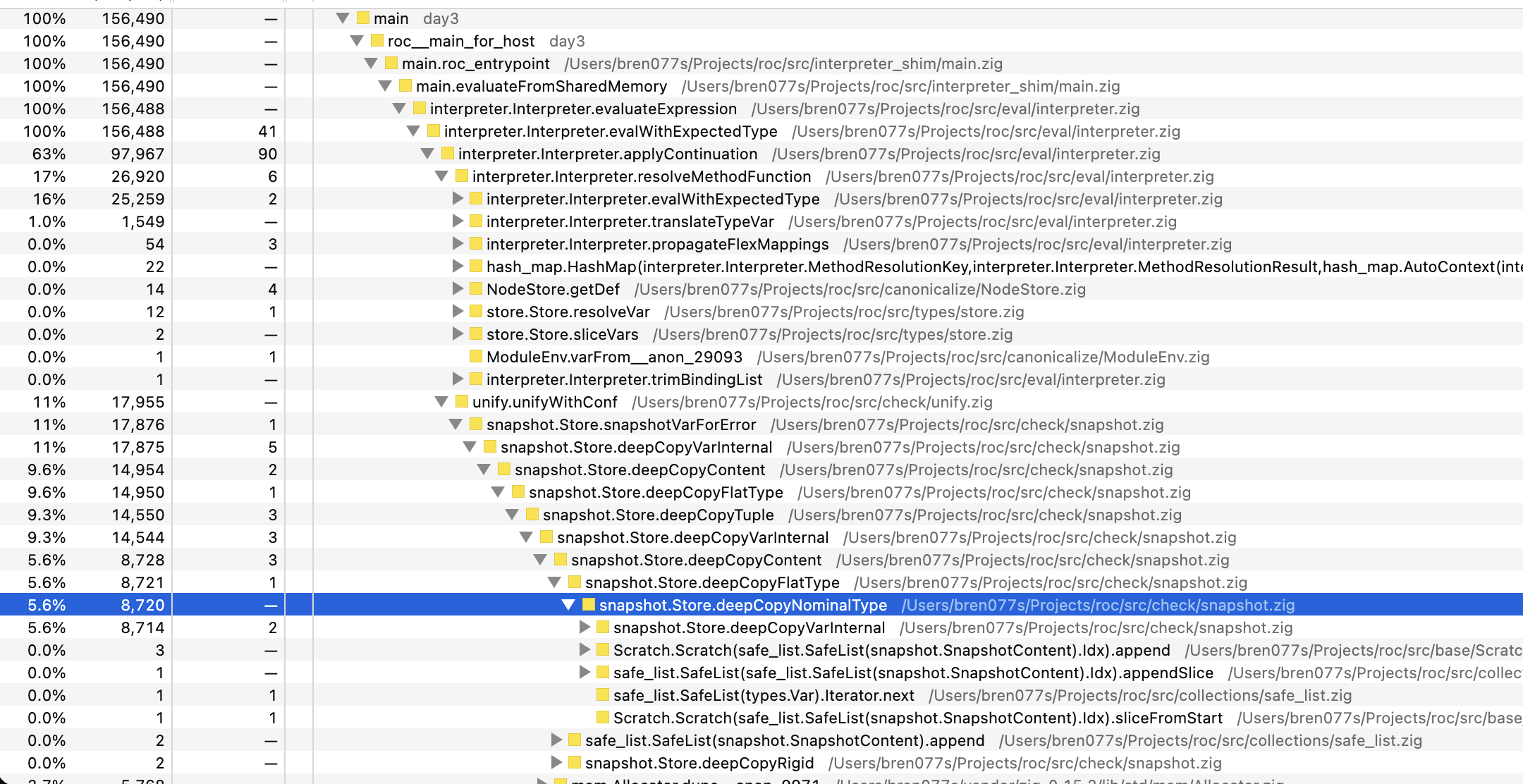This screenshot has width=1523, height=784.
Task: Expand the interpreter.Interpreter.translateTypeVar node
Action: click(458, 221)
